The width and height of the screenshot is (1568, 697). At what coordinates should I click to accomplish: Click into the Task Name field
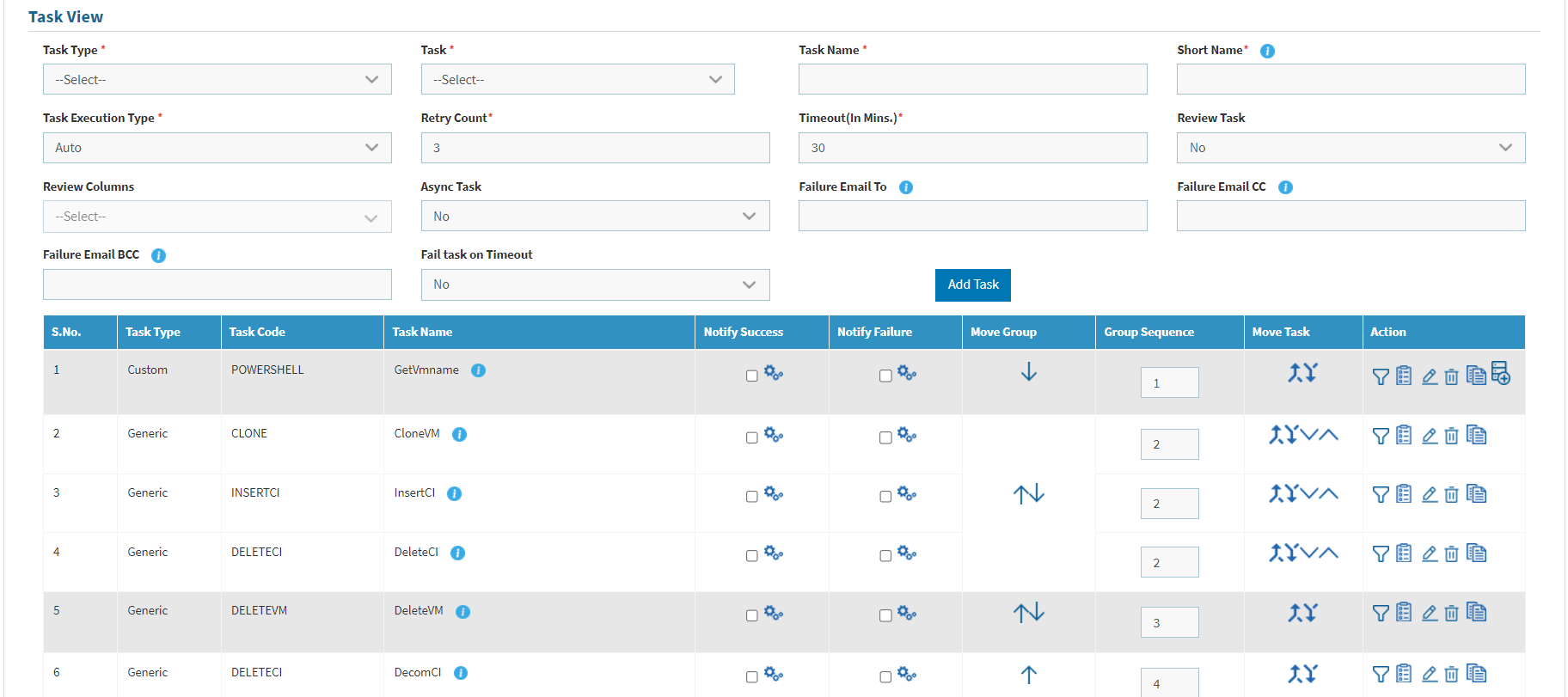click(973, 79)
